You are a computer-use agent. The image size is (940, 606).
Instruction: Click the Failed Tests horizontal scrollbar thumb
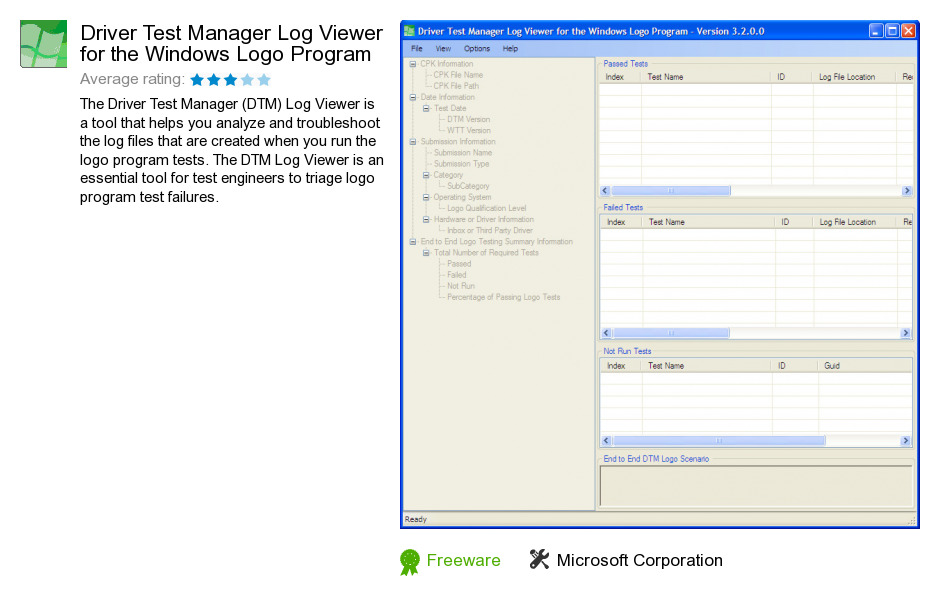671,333
